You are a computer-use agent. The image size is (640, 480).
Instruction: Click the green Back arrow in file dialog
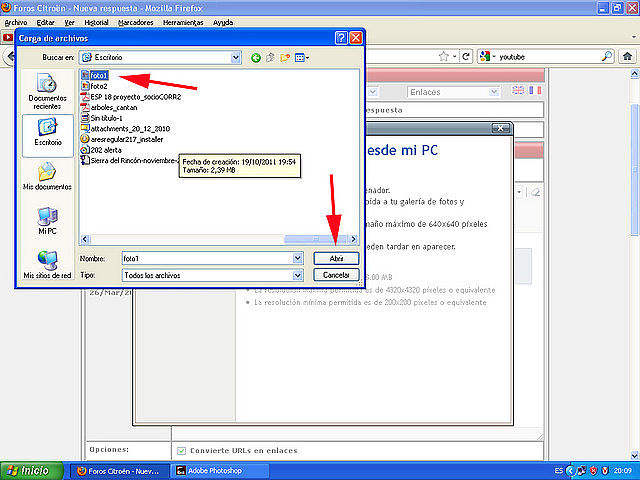(x=256, y=58)
